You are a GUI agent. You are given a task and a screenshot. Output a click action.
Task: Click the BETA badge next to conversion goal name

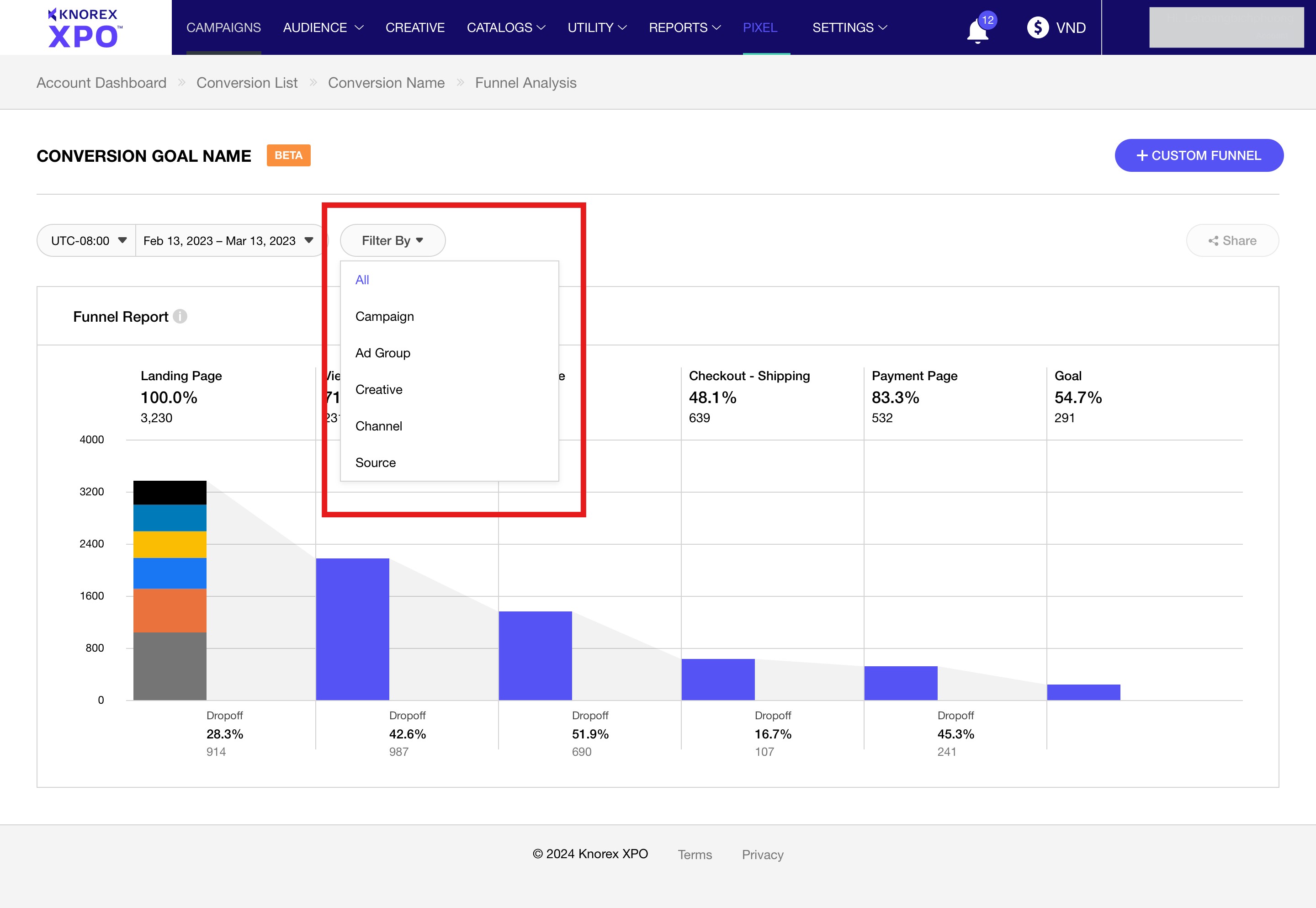tap(288, 155)
